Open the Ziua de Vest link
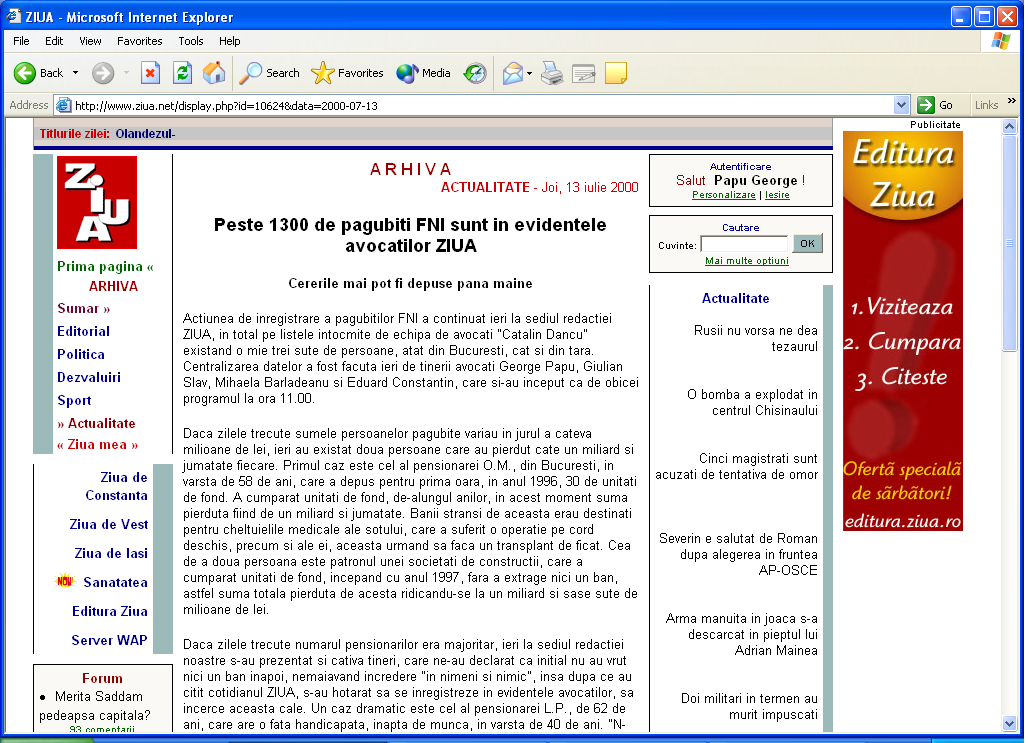Screen dimensions: 1028x743 [109, 524]
